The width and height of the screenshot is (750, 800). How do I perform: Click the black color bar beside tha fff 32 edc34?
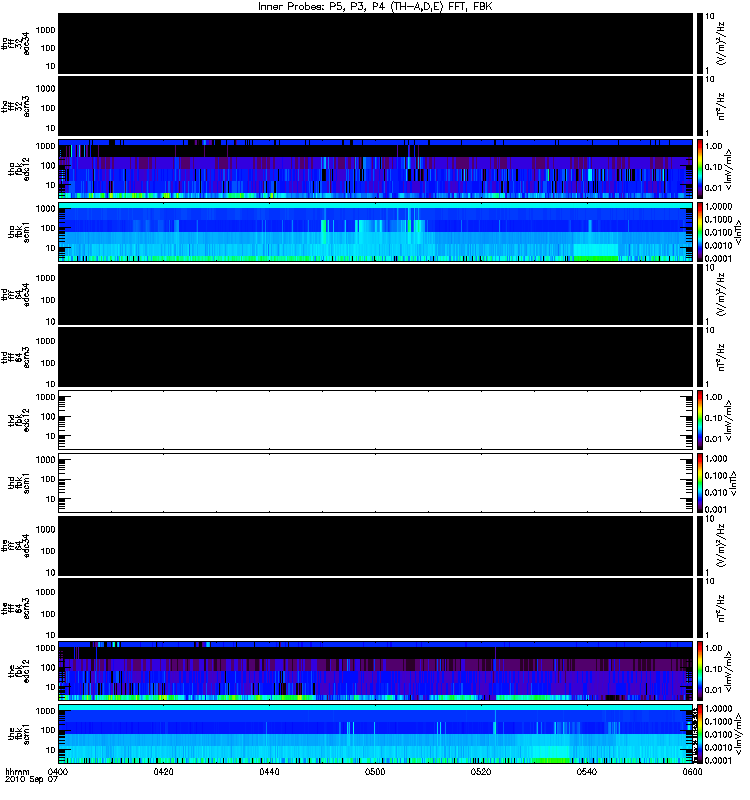pos(699,44)
